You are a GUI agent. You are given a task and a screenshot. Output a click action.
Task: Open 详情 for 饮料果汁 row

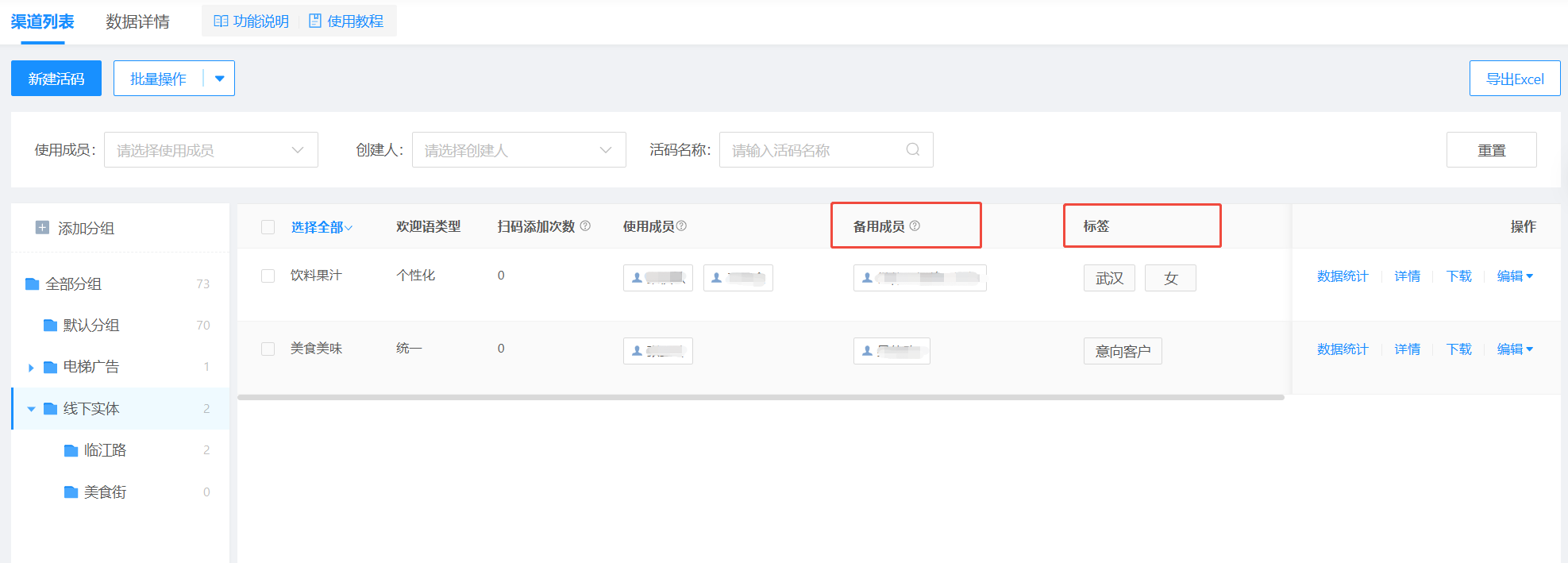point(1408,276)
